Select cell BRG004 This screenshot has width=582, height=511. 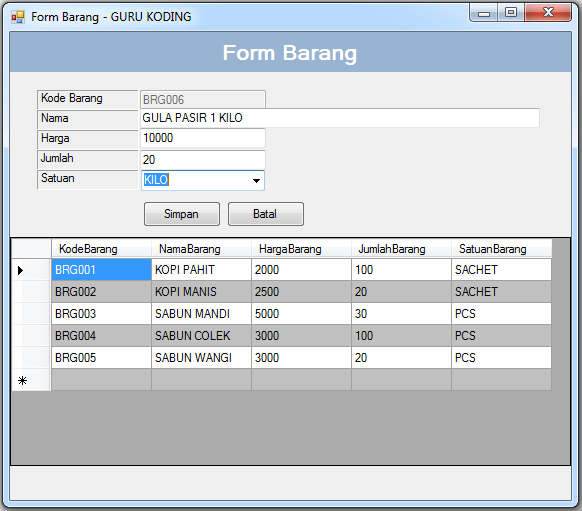[101, 335]
